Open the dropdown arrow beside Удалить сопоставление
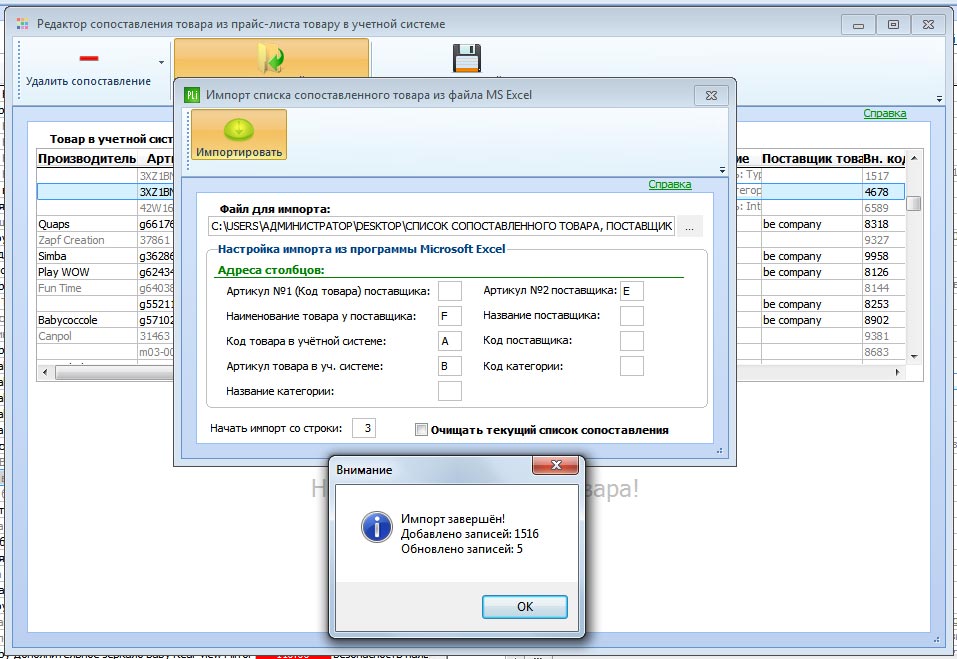Viewport: 957px width, 659px height. [161, 62]
